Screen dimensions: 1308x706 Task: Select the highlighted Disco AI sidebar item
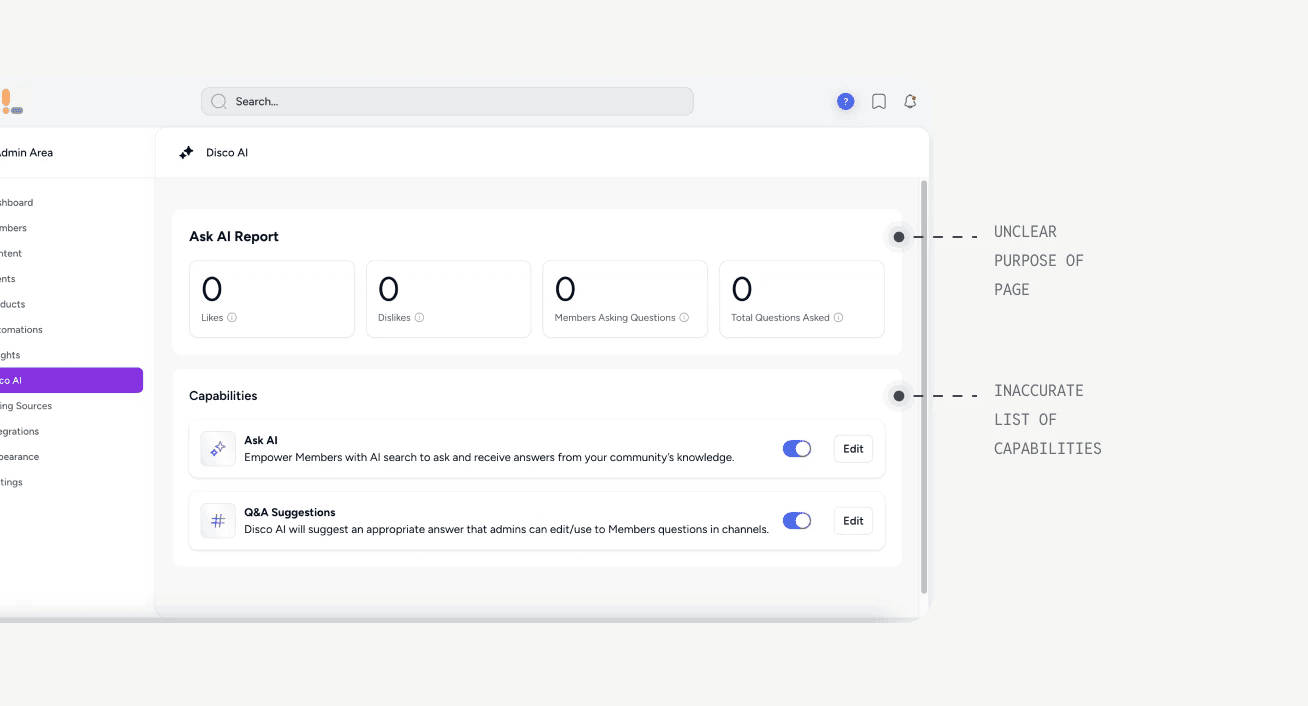click(x=70, y=380)
